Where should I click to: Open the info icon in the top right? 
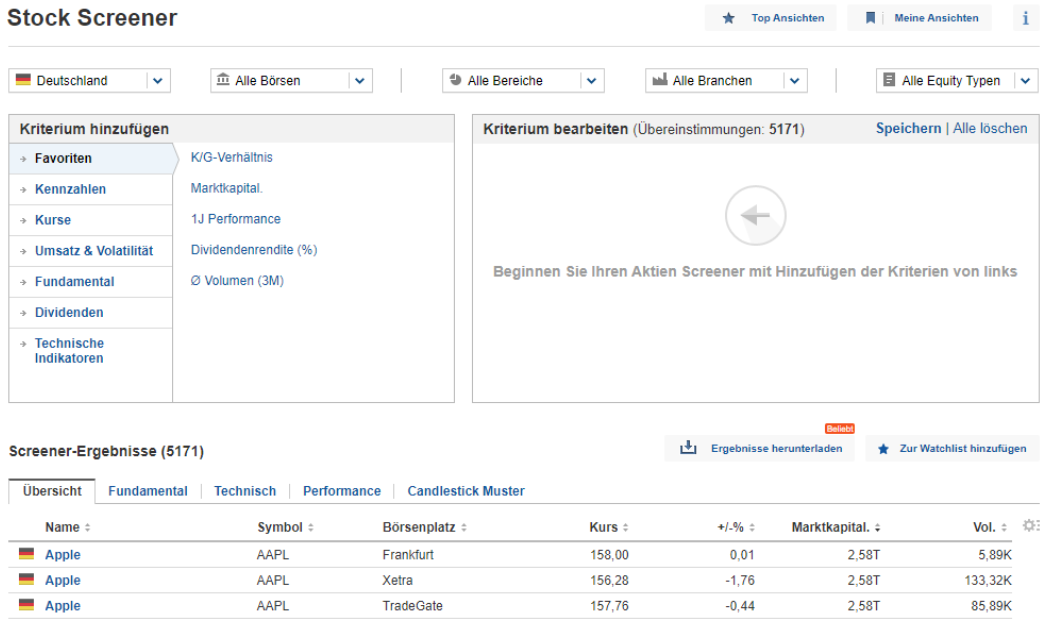(x=1024, y=17)
